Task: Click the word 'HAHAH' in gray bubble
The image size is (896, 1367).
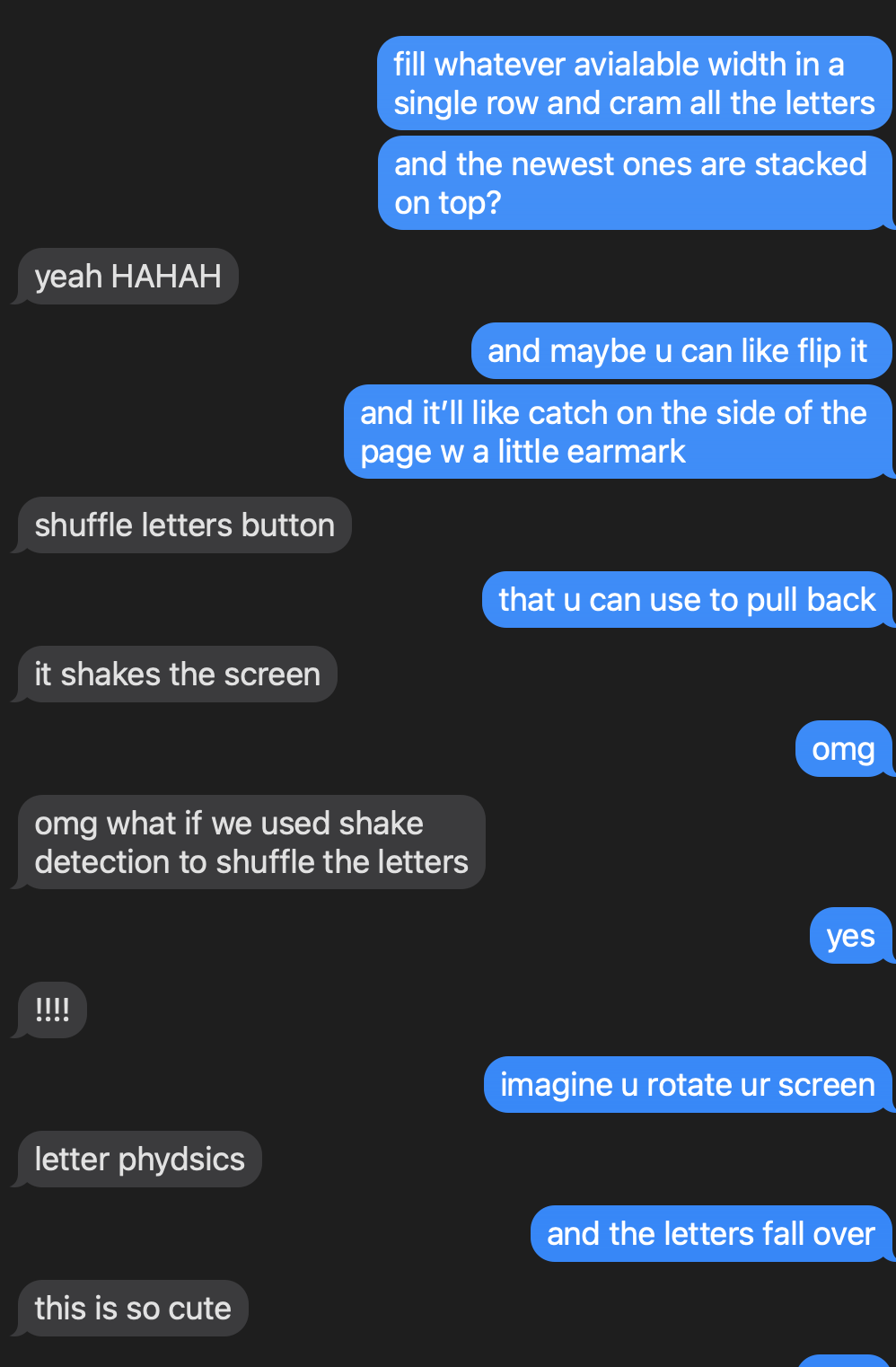Action: (166, 277)
